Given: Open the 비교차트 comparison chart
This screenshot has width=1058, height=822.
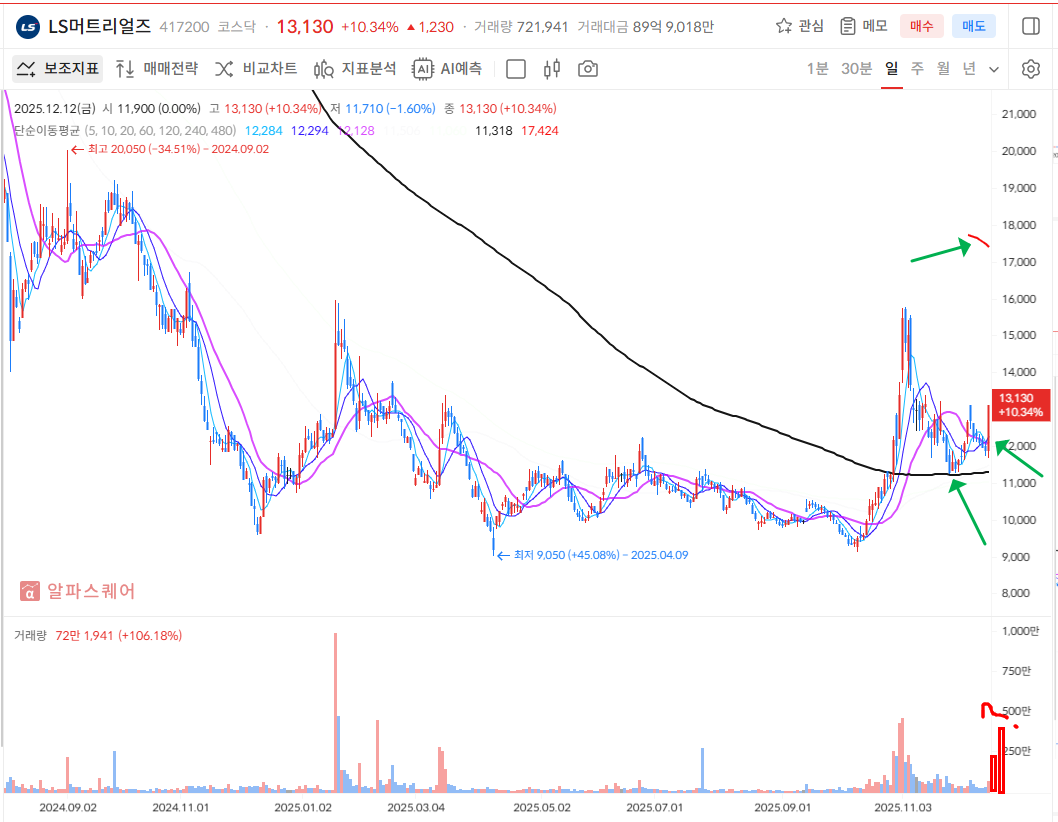Looking at the screenshot, I should (256, 69).
